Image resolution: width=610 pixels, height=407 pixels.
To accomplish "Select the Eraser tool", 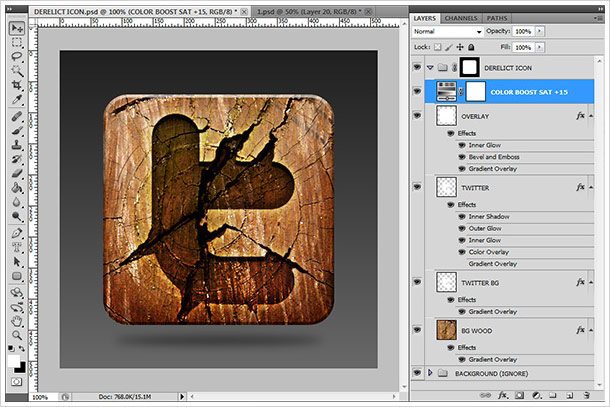I will (16, 174).
